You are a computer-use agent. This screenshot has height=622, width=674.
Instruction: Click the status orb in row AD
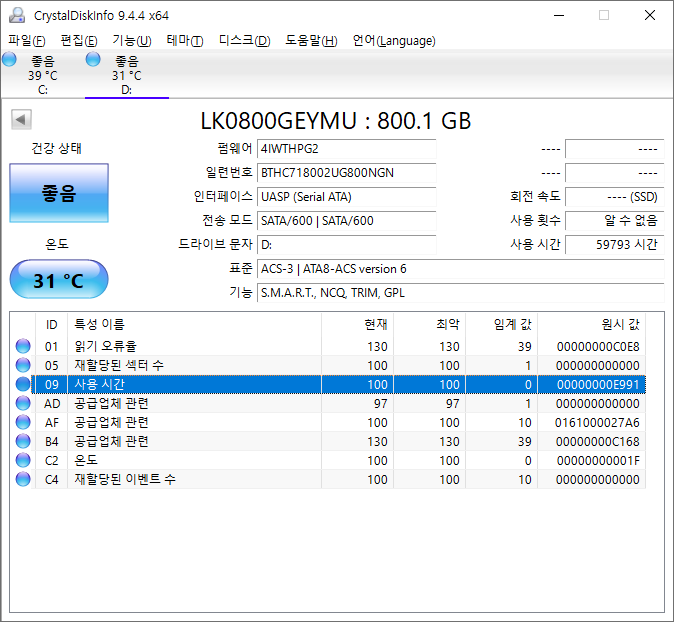[x=23, y=403]
